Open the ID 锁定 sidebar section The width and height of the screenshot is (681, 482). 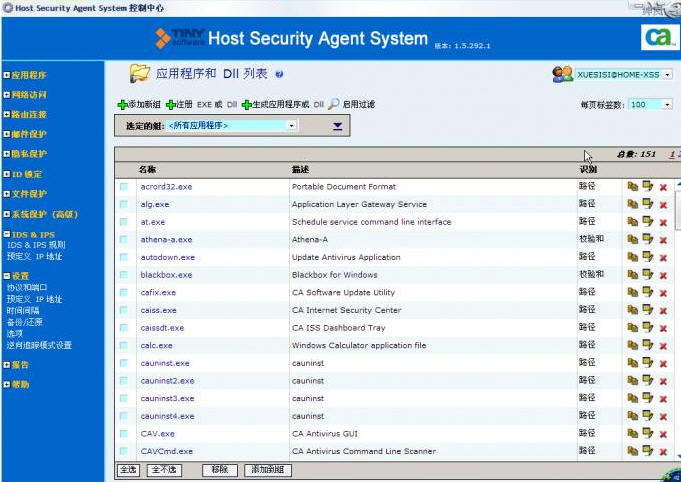(26, 174)
